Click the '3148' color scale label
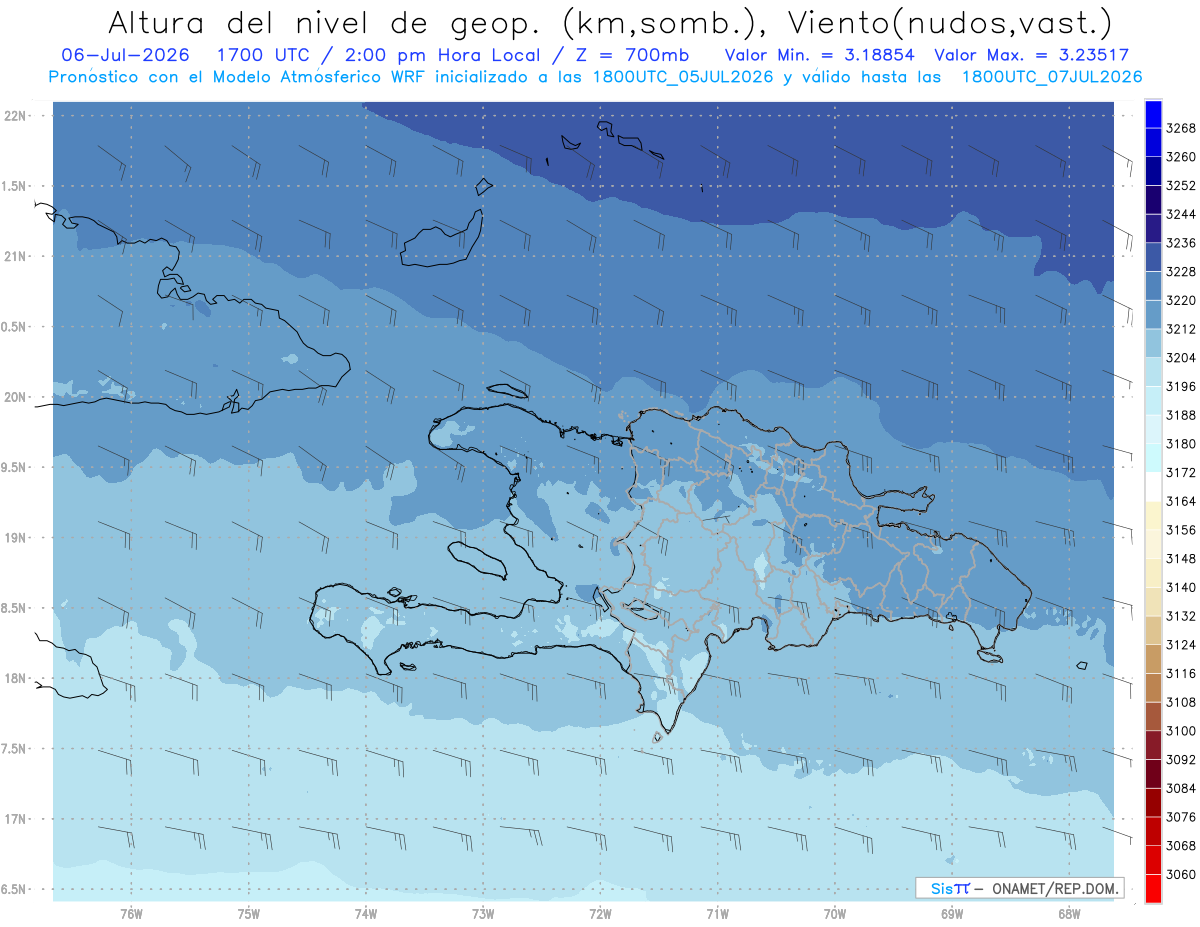The image size is (1200, 927). pos(1181,559)
